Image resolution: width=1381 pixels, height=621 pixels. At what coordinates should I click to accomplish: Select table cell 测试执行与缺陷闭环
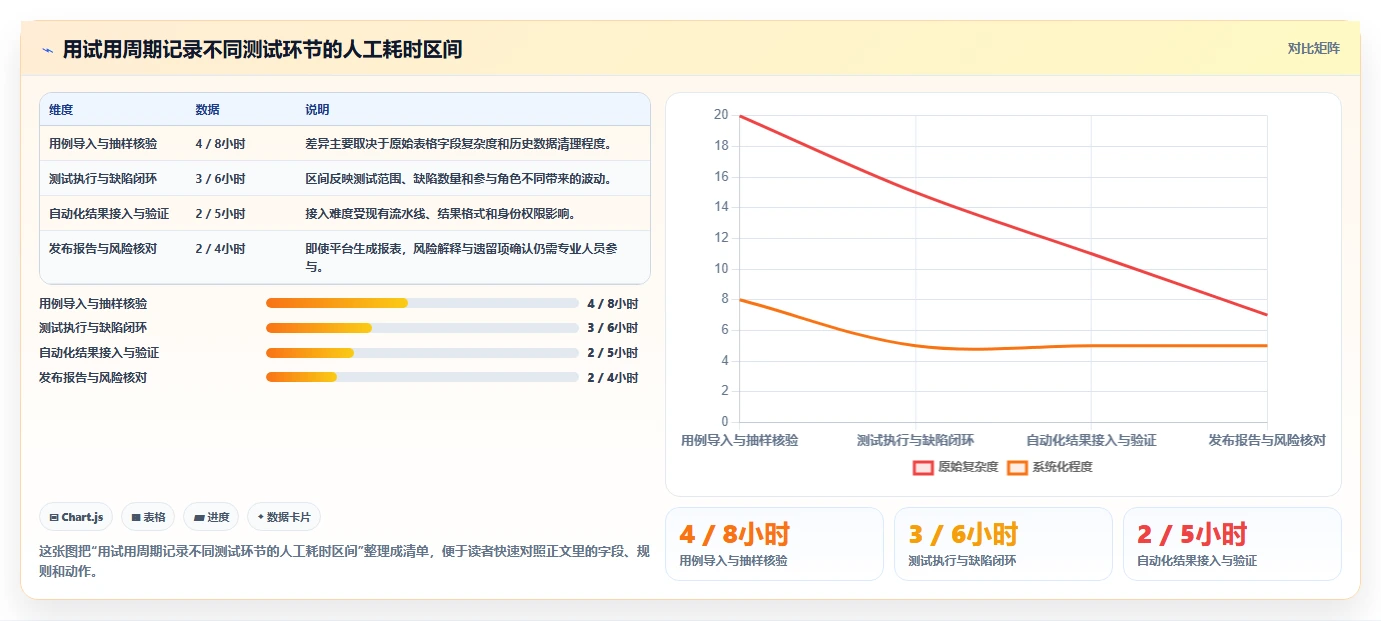[103, 179]
